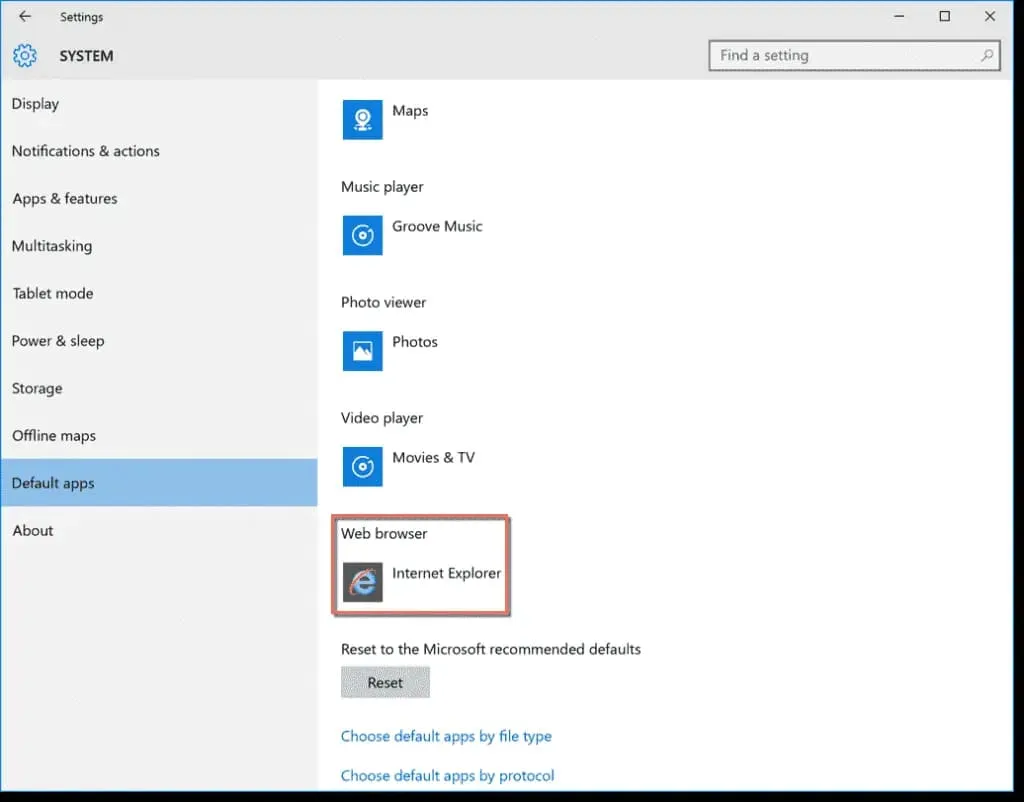This screenshot has width=1024, height=802.
Task: Click the Reset button
Action: pyautogui.click(x=385, y=682)
